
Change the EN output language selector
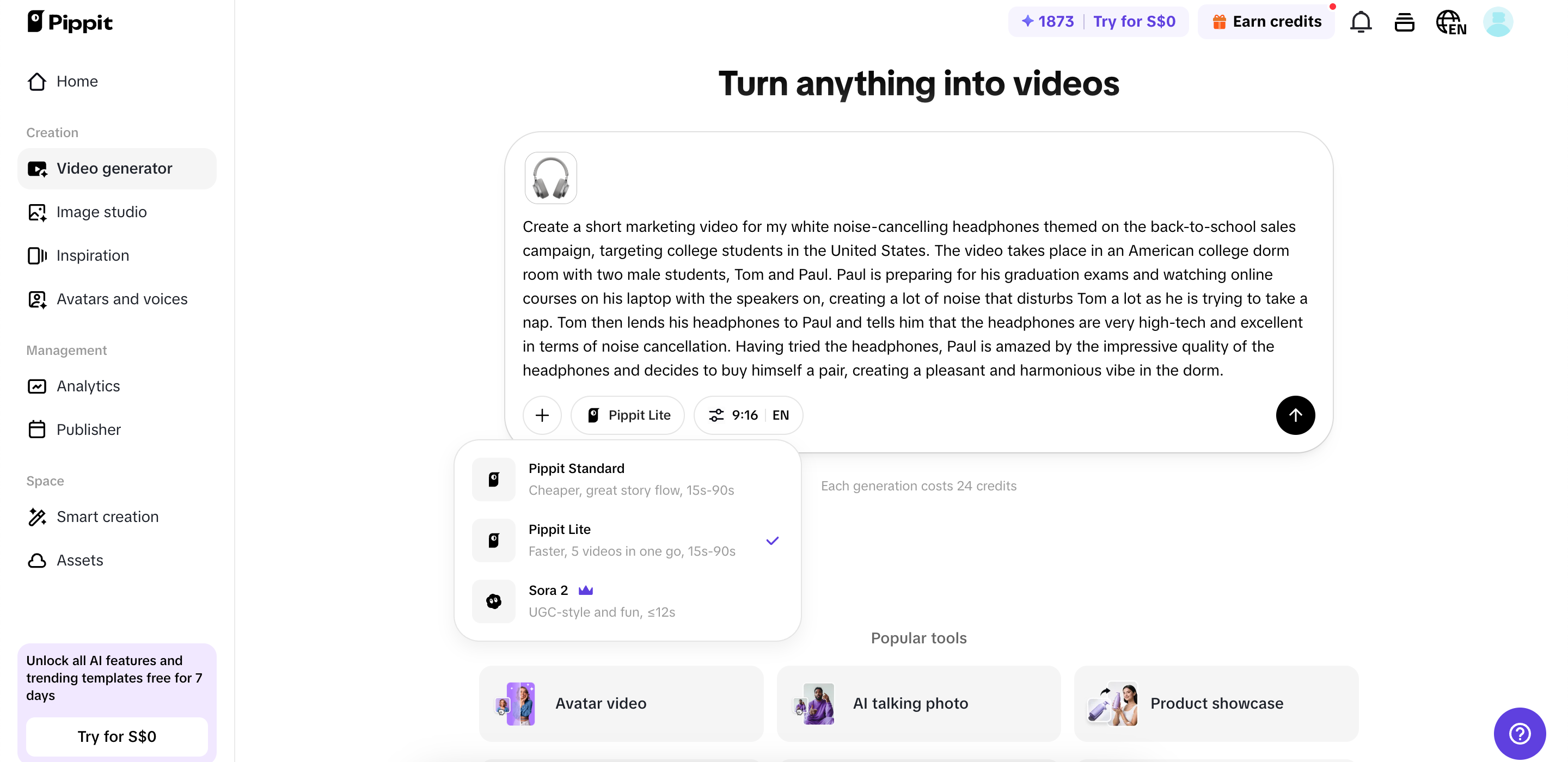click(x=781, y=415)
